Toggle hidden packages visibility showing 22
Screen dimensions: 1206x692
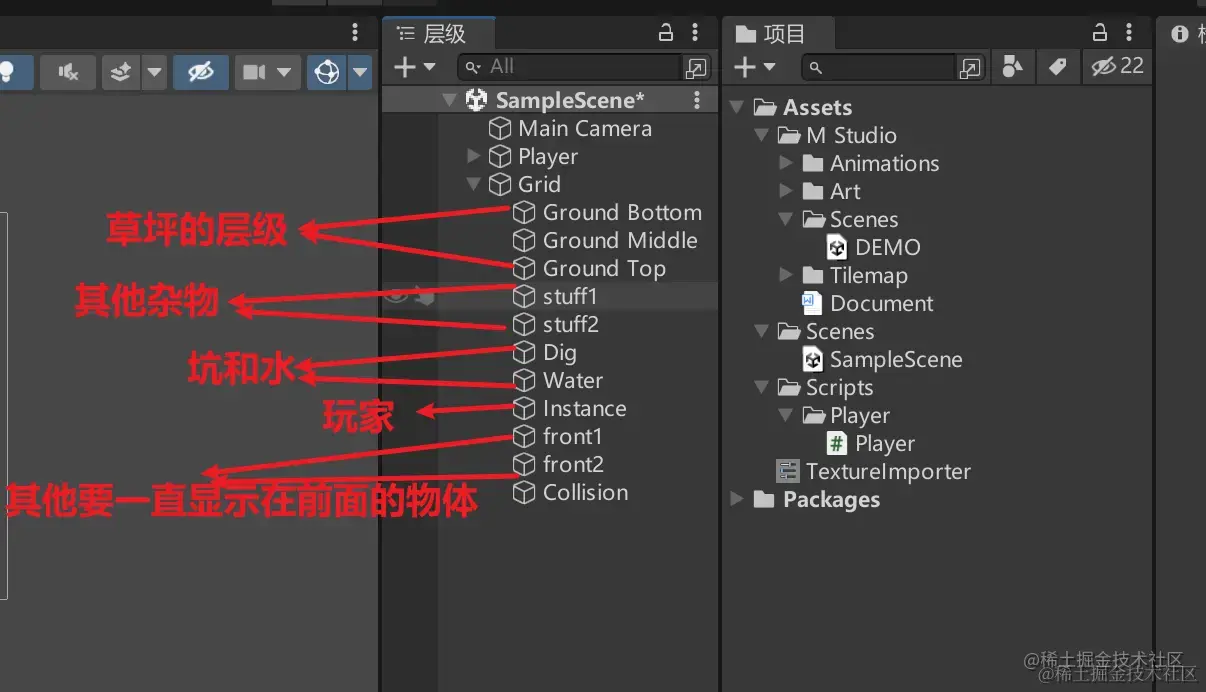click(1117, 67)
